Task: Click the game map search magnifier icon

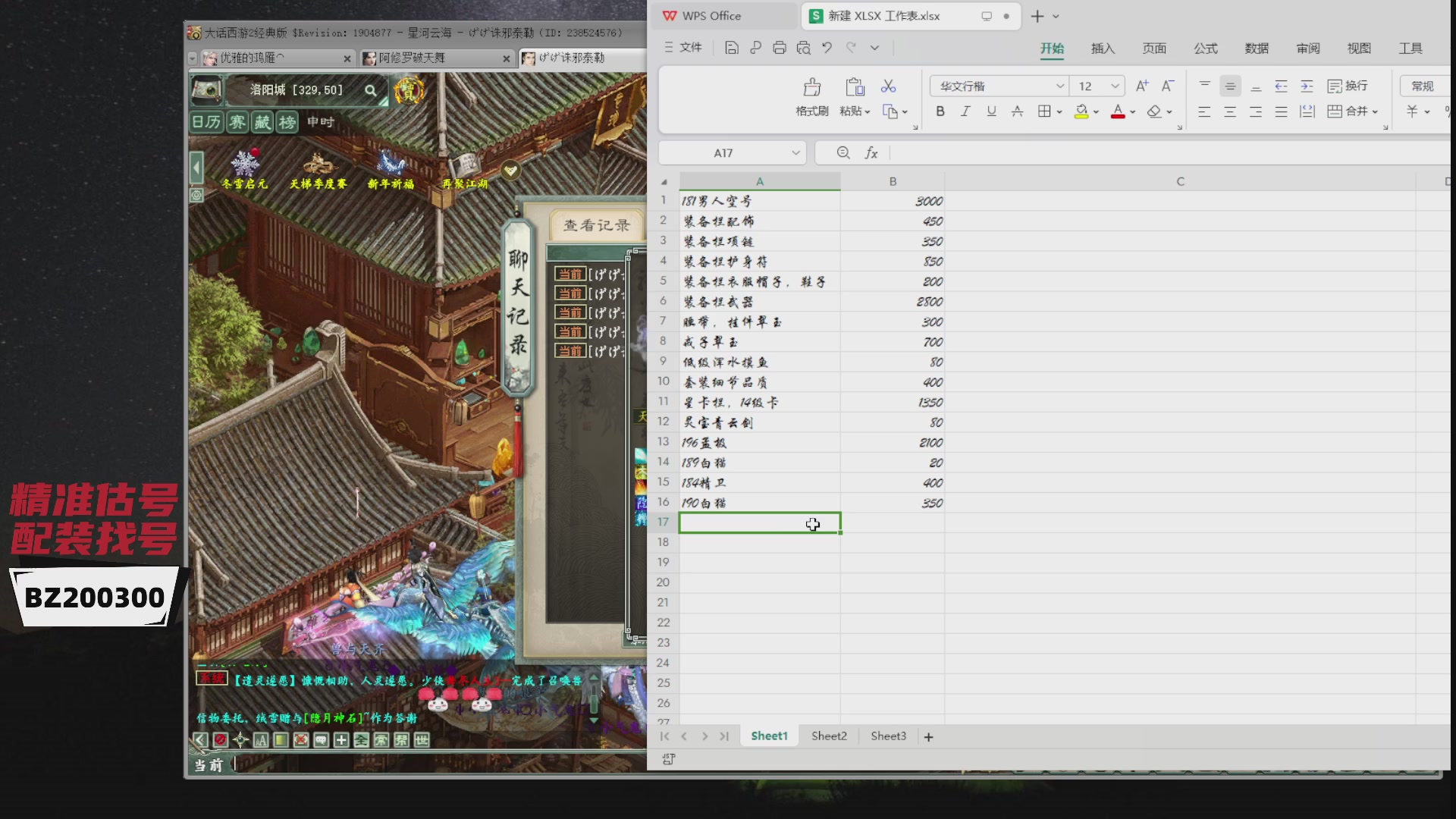Action: pos(370,90)
